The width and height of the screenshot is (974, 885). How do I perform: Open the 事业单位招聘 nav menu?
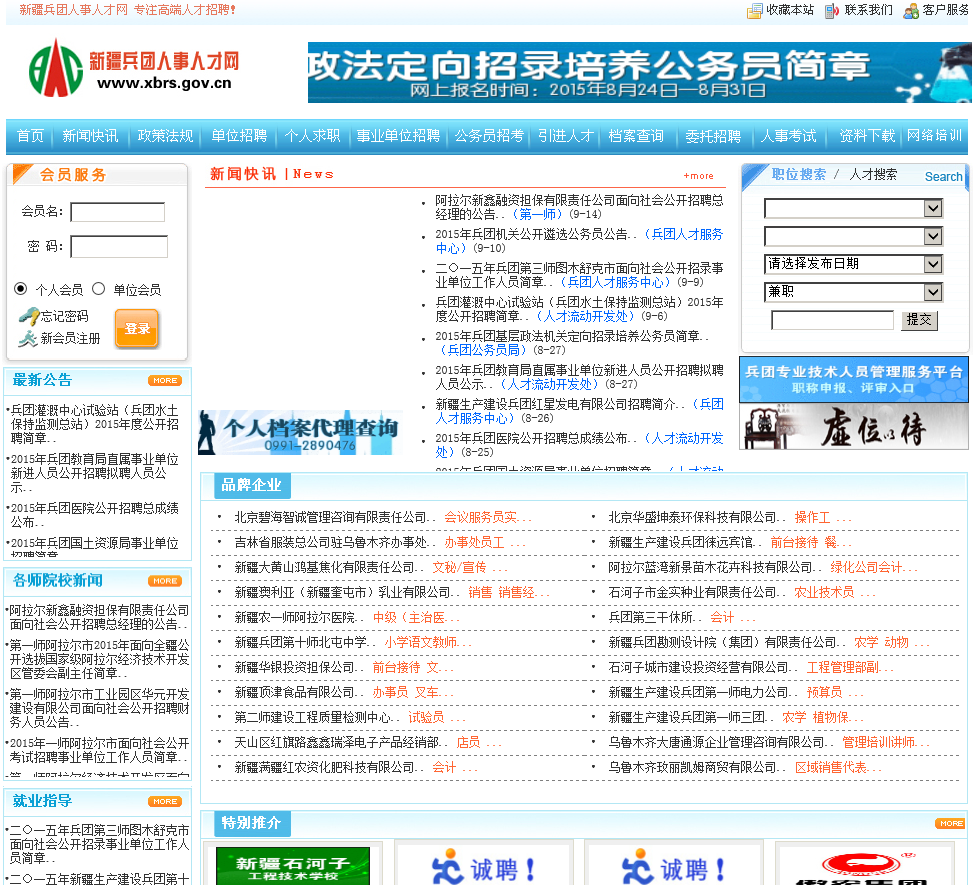pos(398,136)
